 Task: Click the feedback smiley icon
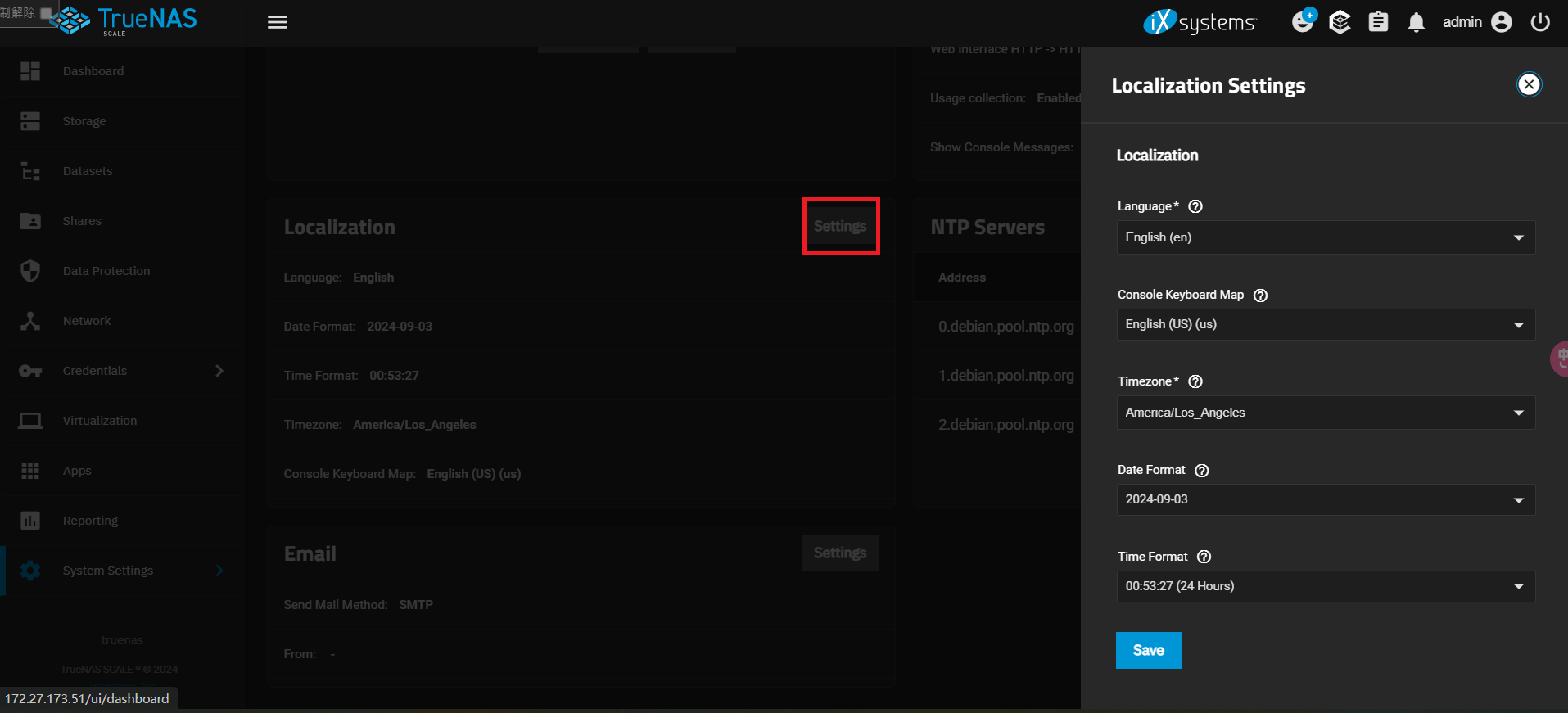[x=1303, y=21]
